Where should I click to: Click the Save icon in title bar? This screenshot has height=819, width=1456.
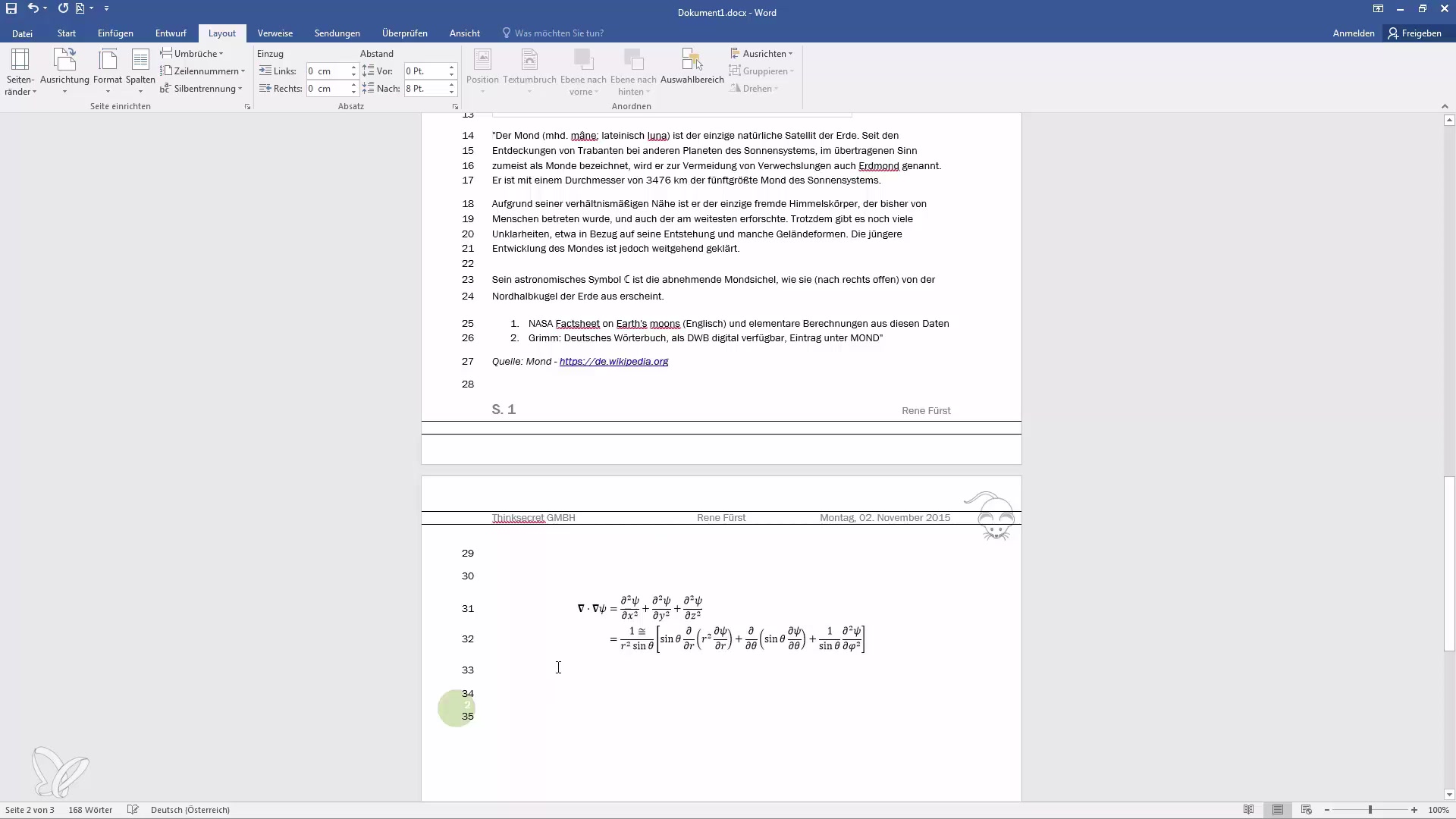point(11,8)
